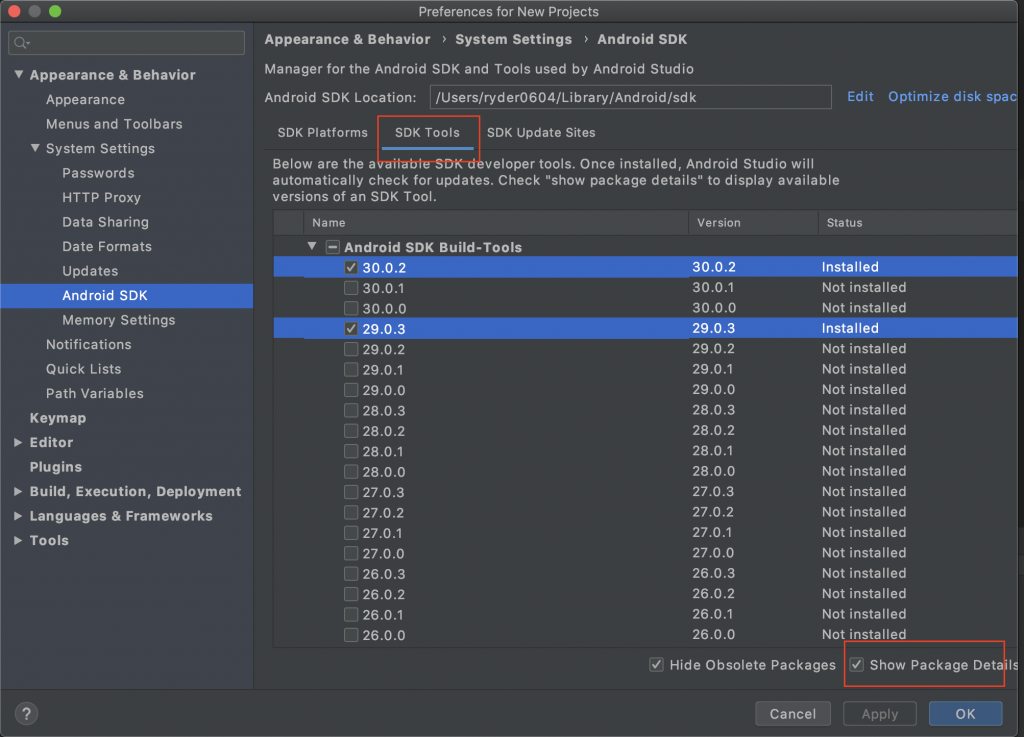Open HTTP Proxy settings

(x=101, y=198)
